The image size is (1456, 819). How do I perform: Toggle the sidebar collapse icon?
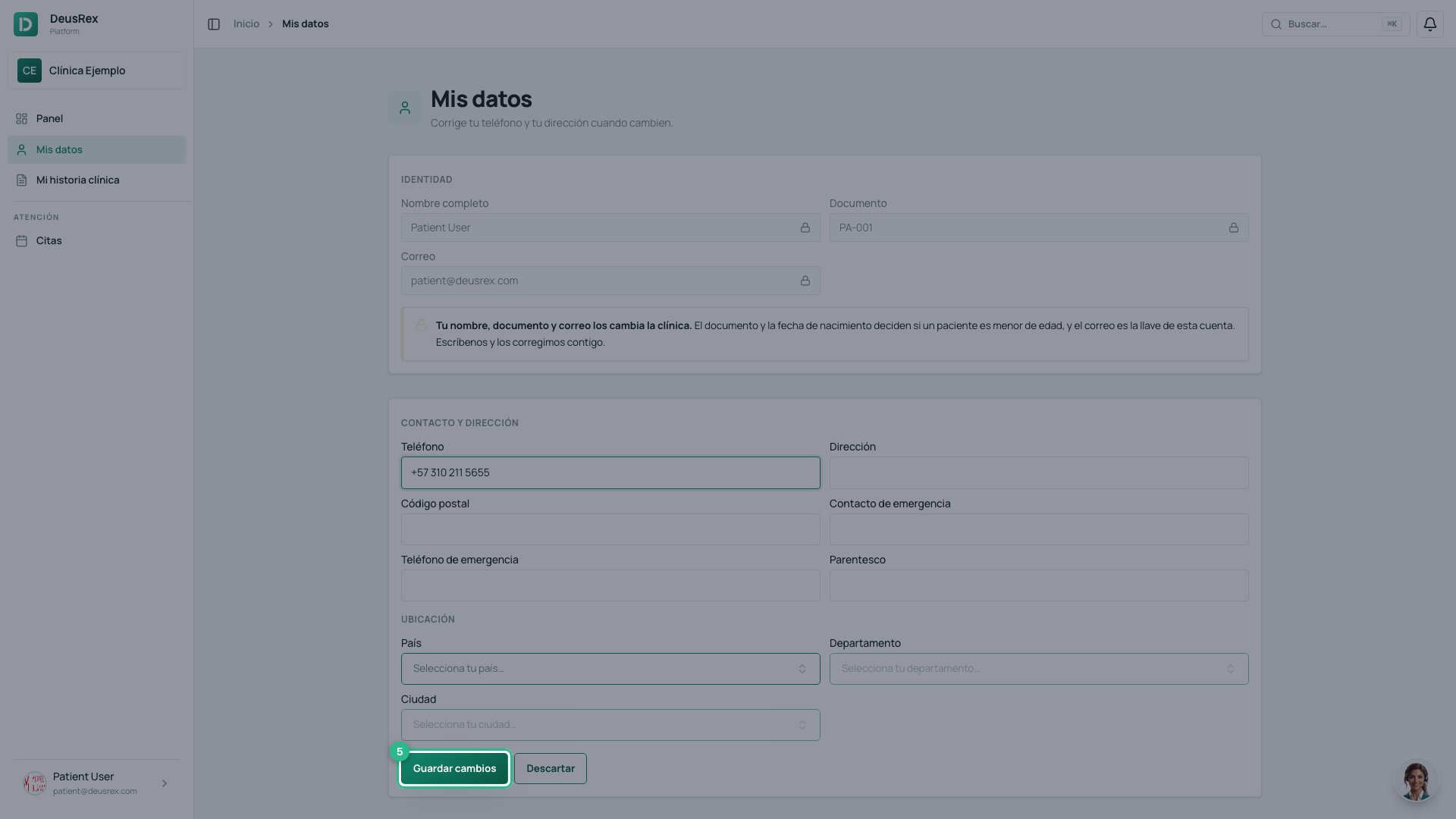tap(214, 24)
